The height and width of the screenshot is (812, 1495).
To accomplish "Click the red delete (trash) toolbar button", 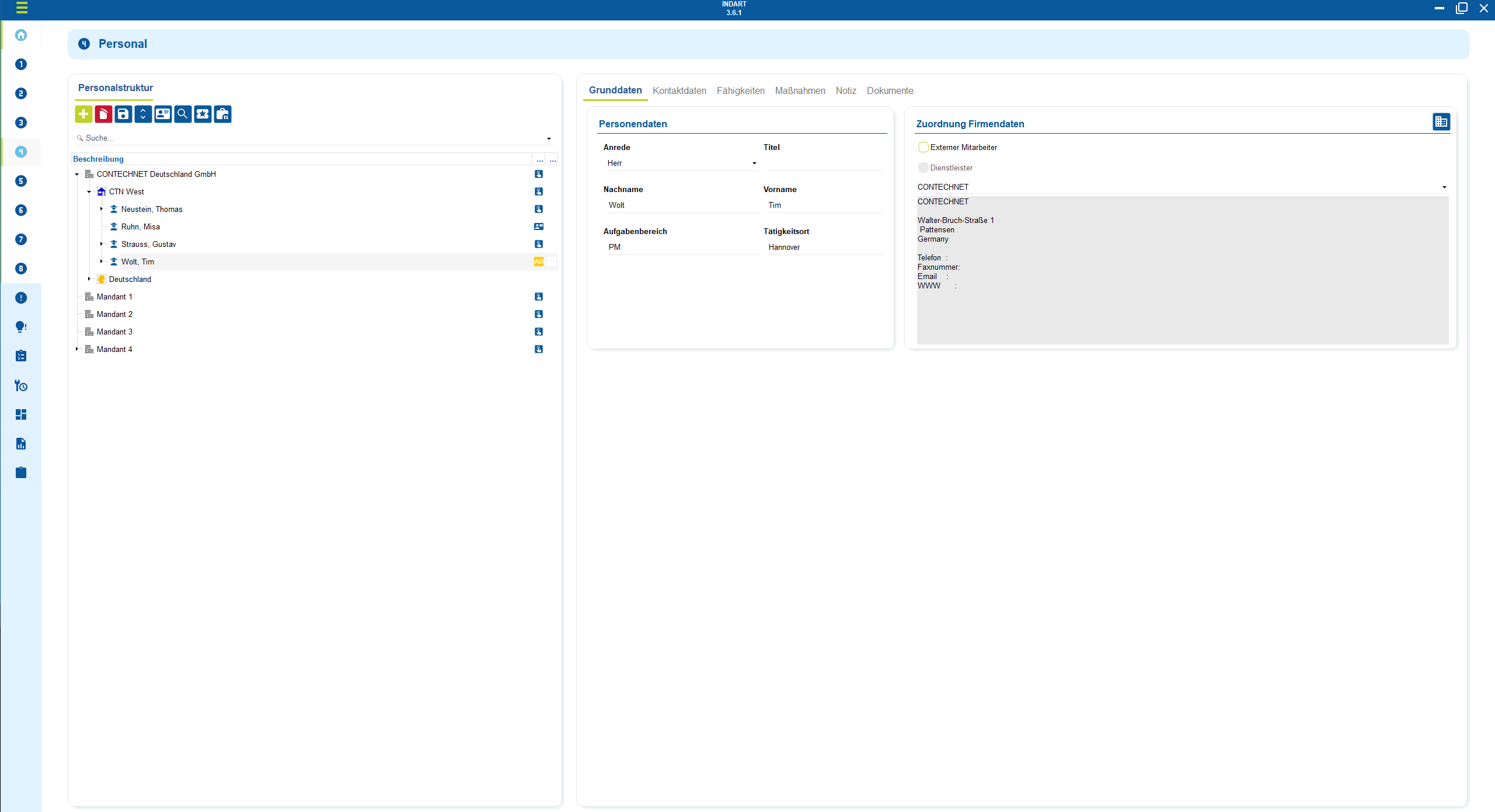I will pyautogui.click(x=103, y=114).
